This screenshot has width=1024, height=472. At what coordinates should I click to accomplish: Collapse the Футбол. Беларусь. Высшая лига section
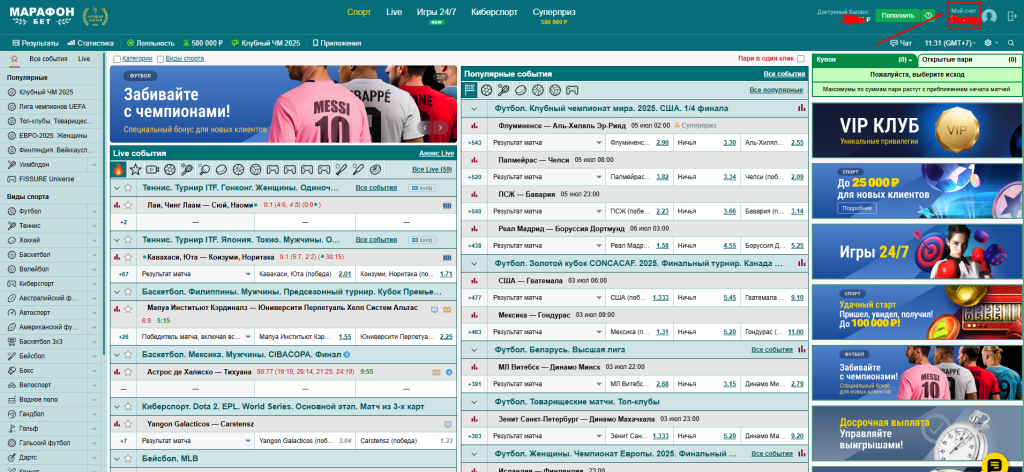pos(473,349)
